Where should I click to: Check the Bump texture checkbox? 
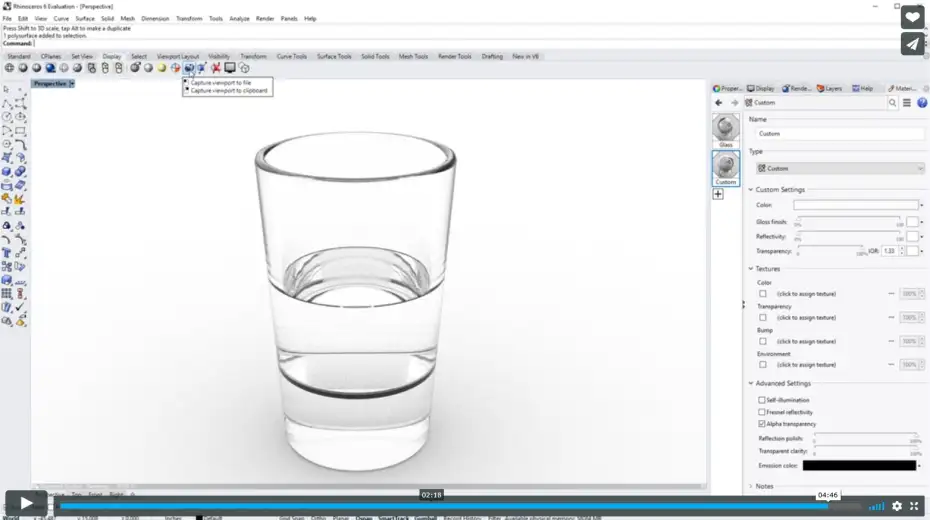click(763, 342)
